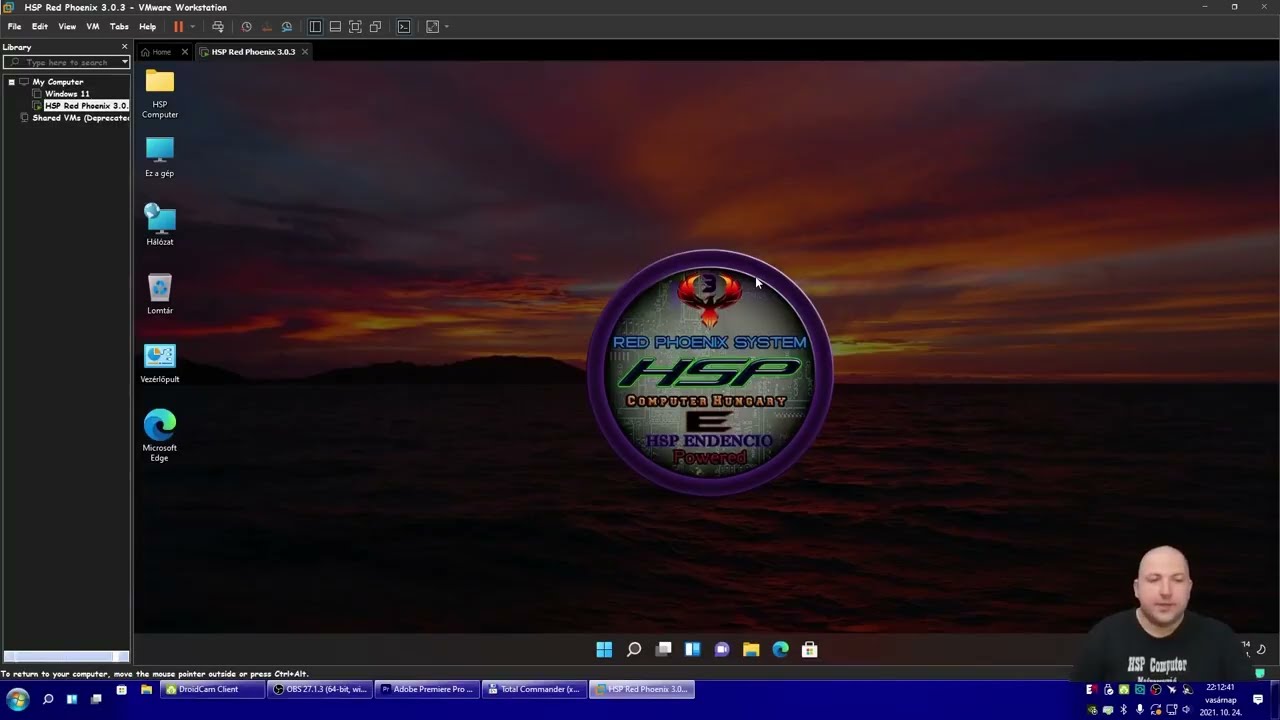Switch to Unity mode from the toolbar
This screenshot has height=720, width=1280.
[x=375, y=27]
